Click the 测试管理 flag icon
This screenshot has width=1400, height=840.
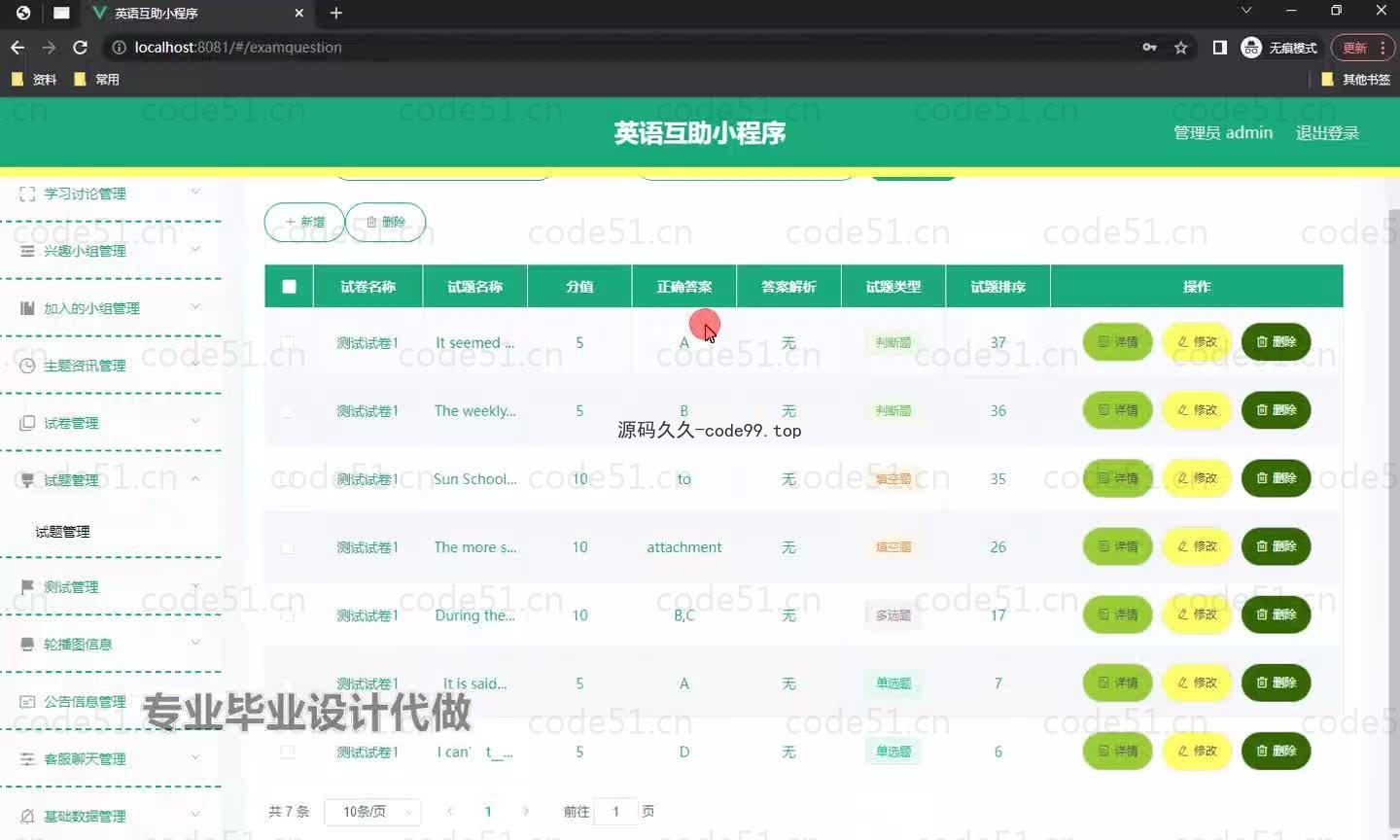(x=27, y=587)
